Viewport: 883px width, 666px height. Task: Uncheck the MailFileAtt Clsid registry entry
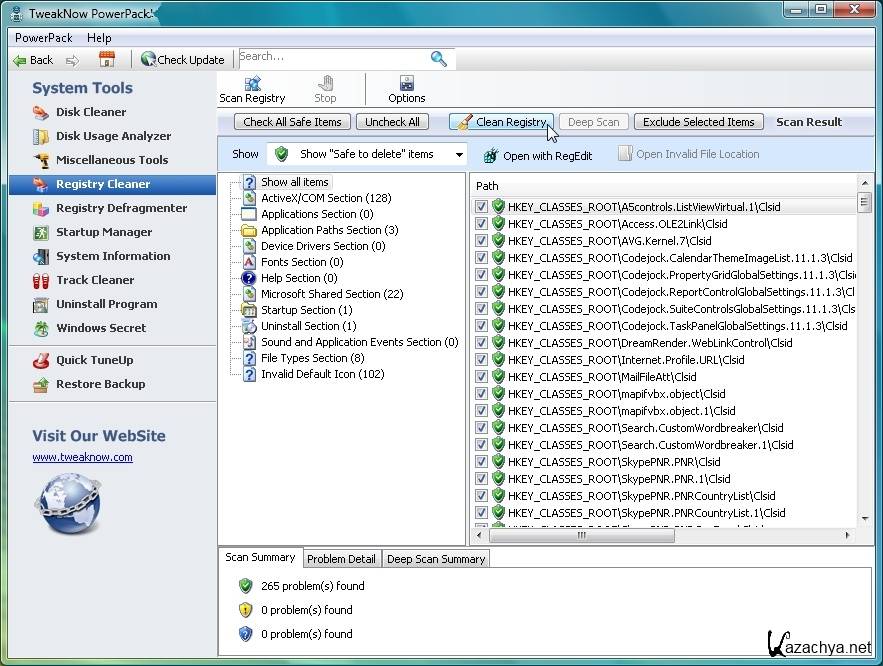click(482, 377)
